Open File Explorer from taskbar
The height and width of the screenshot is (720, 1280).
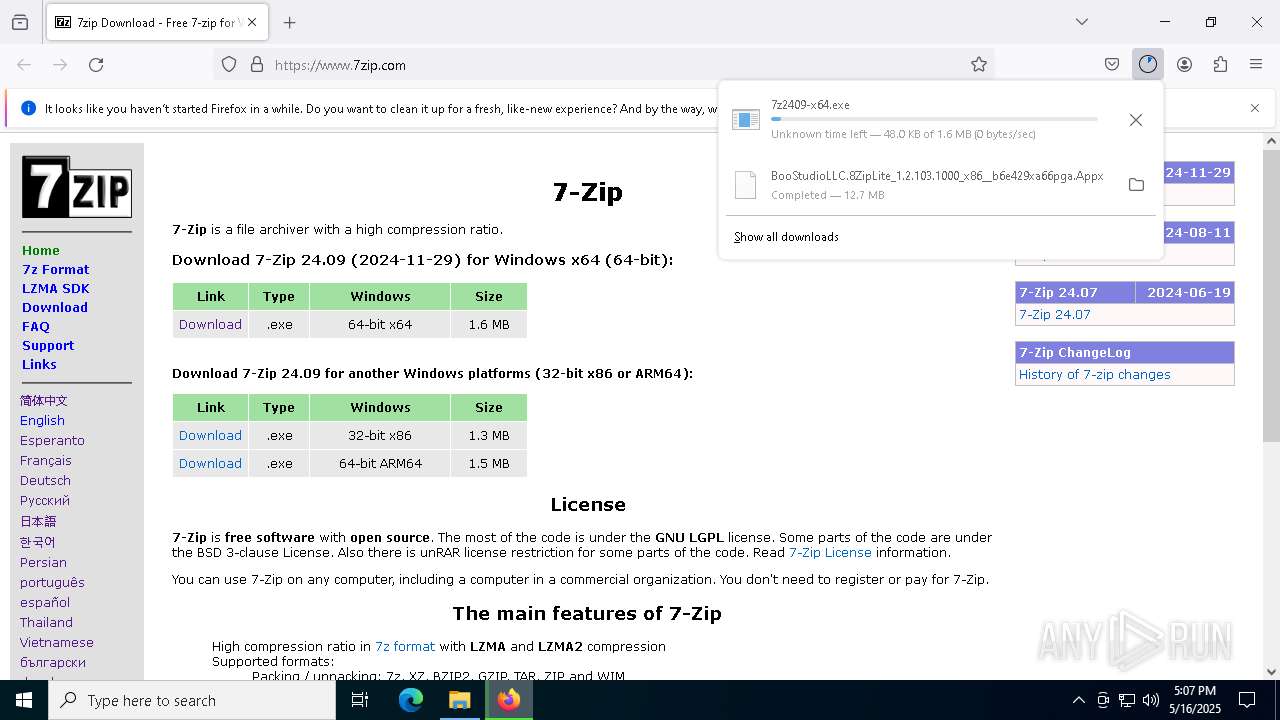point(459,700)
